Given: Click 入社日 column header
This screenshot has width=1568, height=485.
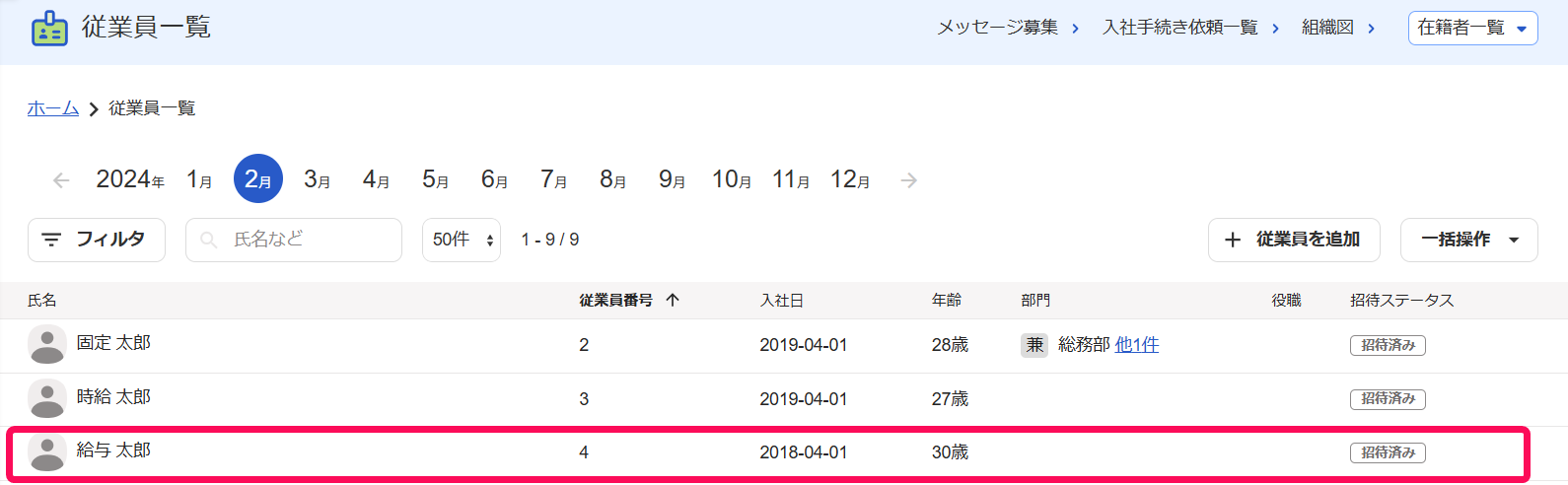Looking at the screenshot, I should coord(781,300).
